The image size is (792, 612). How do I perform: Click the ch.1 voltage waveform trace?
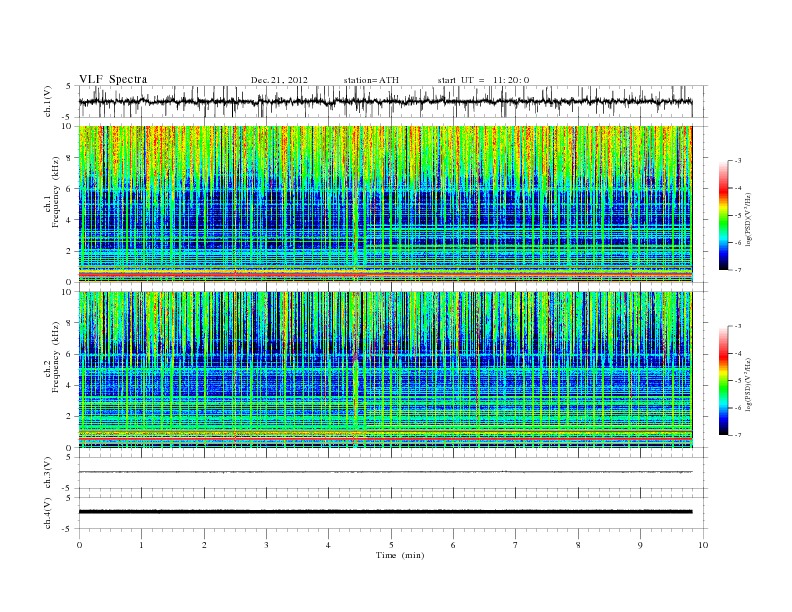385,101
